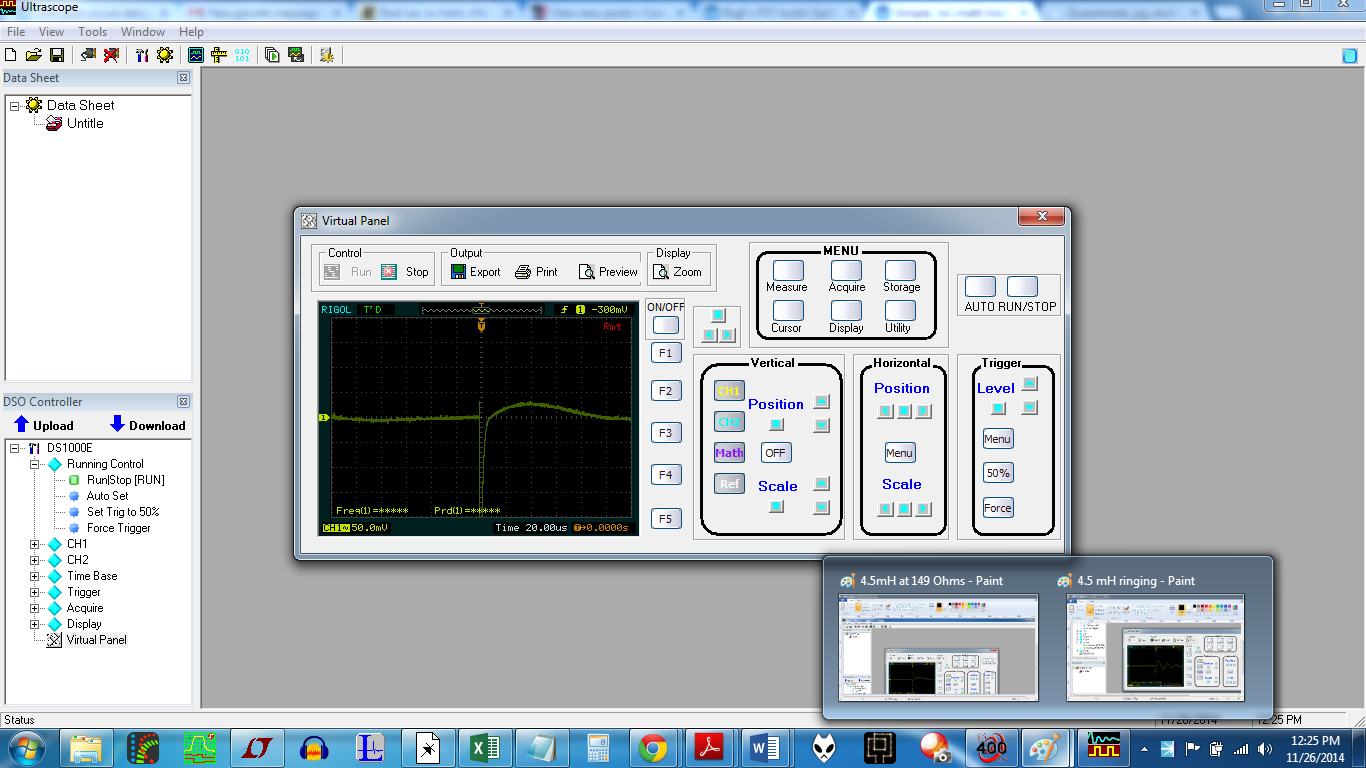Image resolution: width=1366 pixels, height=768 pixels.
Task: Click the Zoom display button
Action: pyautogui.click(x=678, y=272)
